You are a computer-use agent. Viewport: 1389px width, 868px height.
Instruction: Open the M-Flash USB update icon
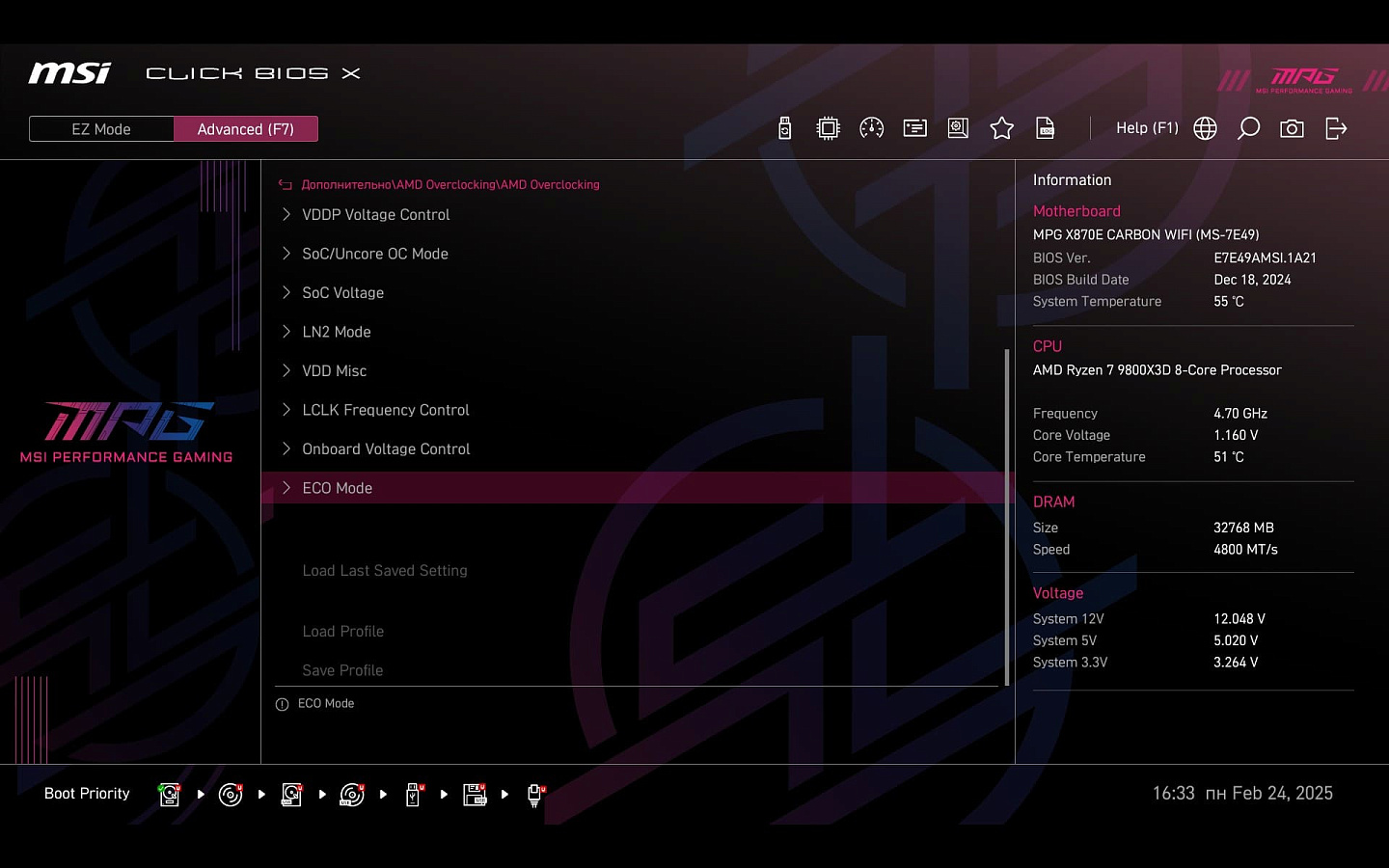click(x=785, y=128)
